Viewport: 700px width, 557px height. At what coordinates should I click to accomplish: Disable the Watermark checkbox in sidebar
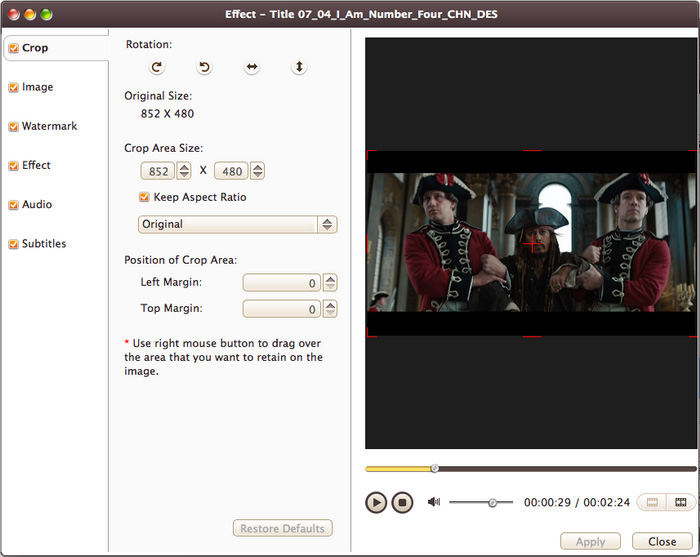[x=13, y=127]
